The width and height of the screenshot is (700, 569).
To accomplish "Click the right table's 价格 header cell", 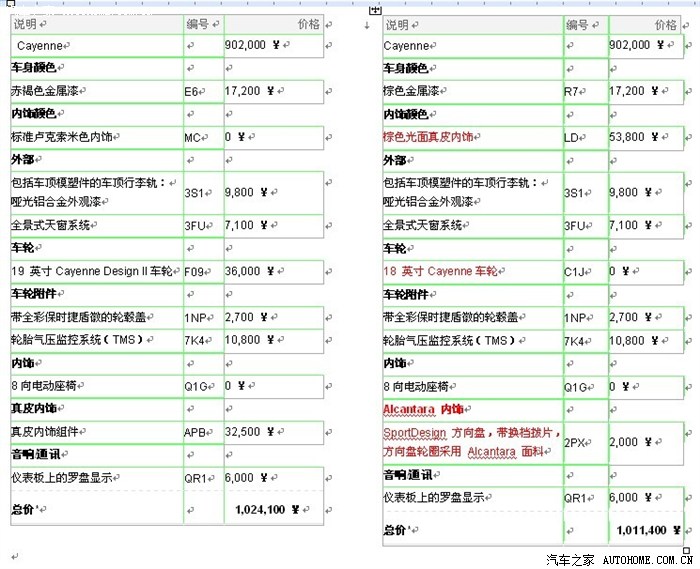I will (x=645, y=25).
